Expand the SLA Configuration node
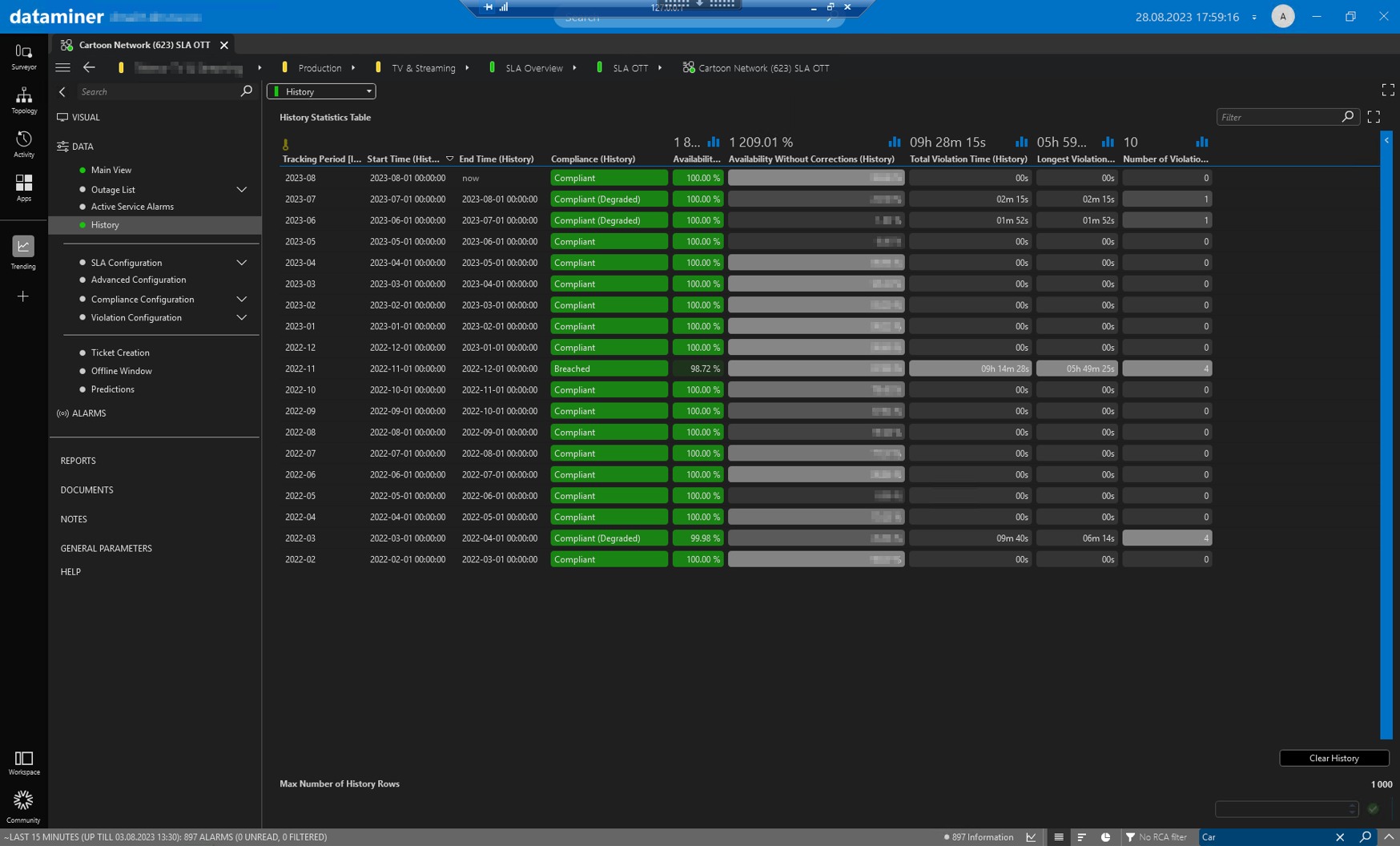This screenshot has width=1400, height=846. coord(242,263)
